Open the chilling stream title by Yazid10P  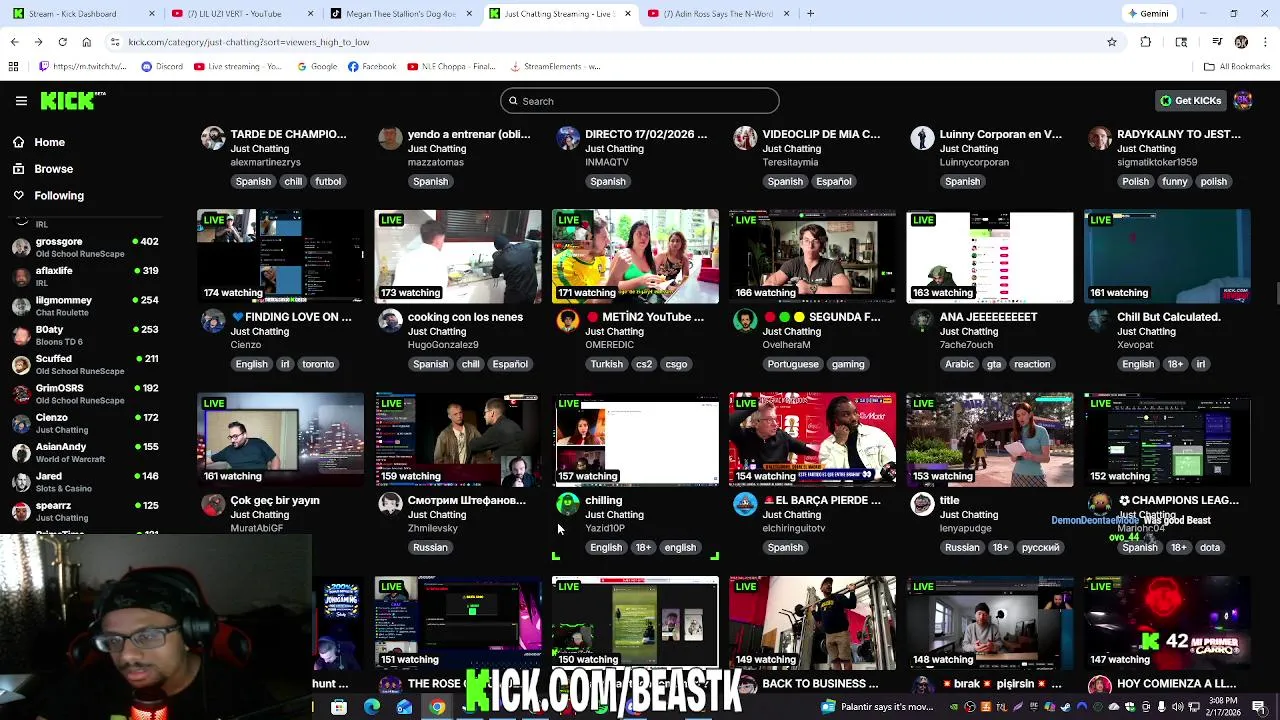tap(603, 500)
